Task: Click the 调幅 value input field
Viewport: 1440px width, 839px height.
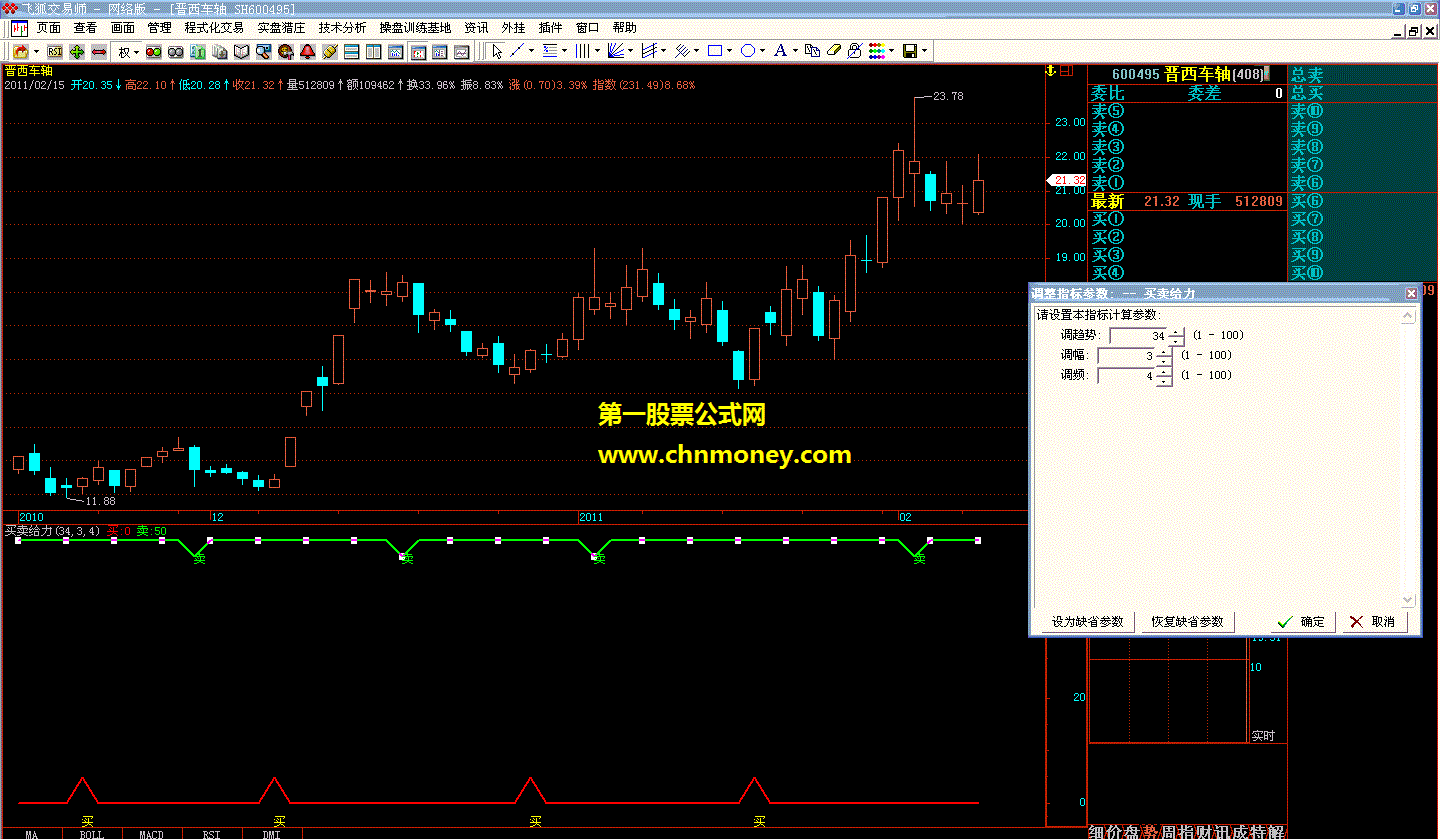Action: click(1126, 356)
